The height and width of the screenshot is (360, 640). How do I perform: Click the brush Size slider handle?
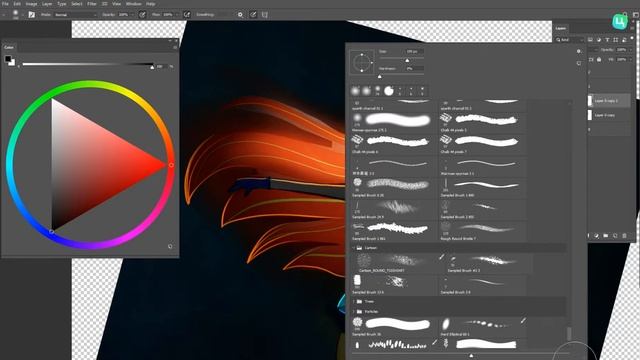tap(407, 60)
